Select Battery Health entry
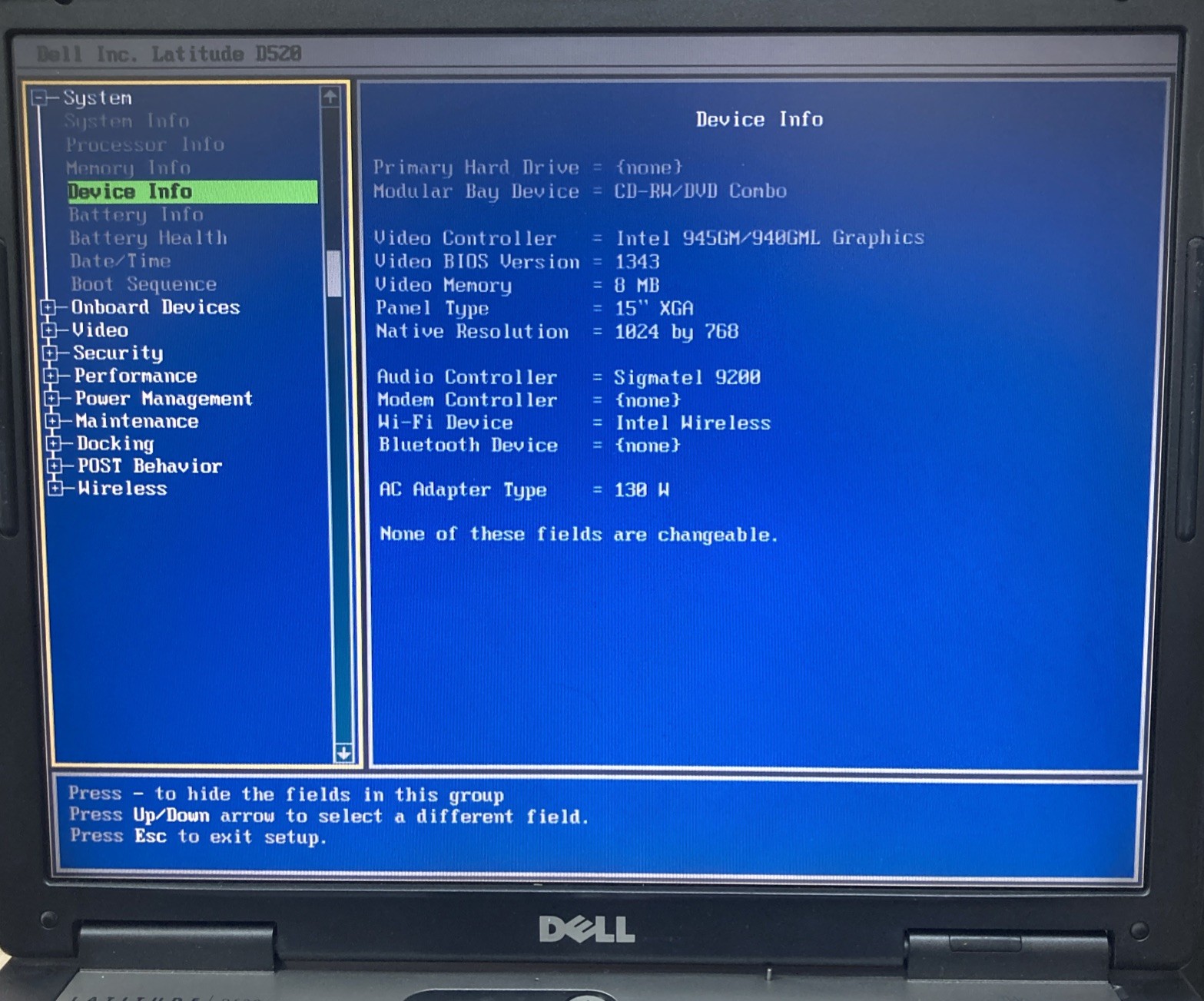Viewport: 1204px width, 1001px height. click(148, 238)
